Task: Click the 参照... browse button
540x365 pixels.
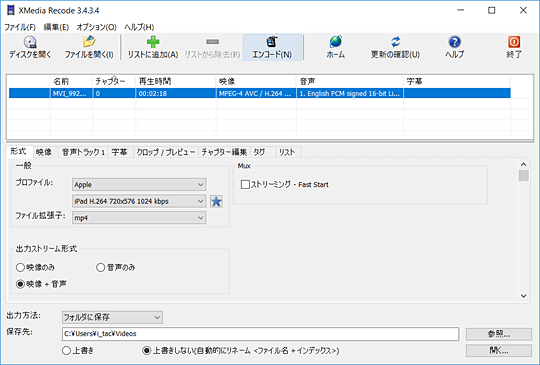Action: 499,334
